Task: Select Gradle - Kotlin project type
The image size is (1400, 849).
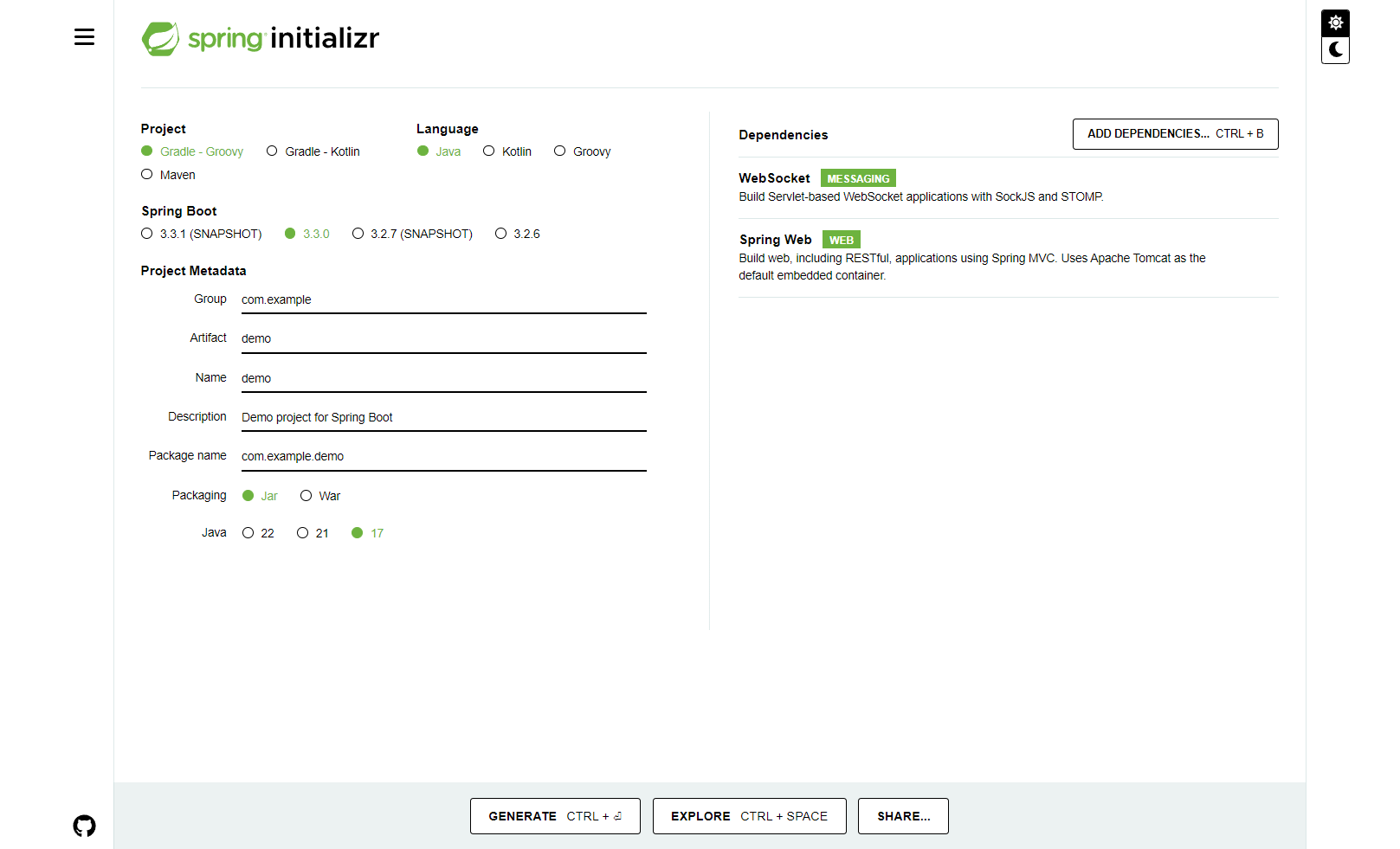Action: pos(313,151)
